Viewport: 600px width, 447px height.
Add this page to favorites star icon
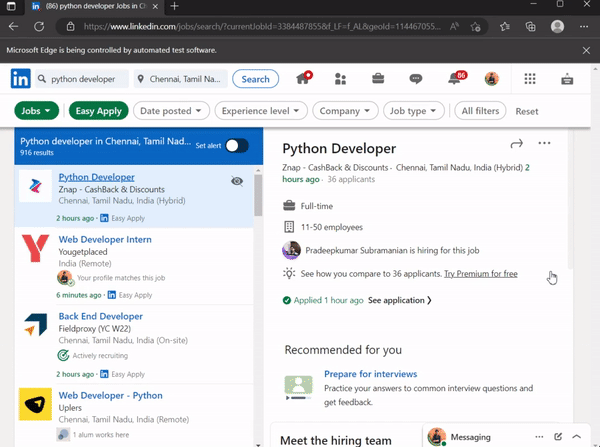[476, 26]
